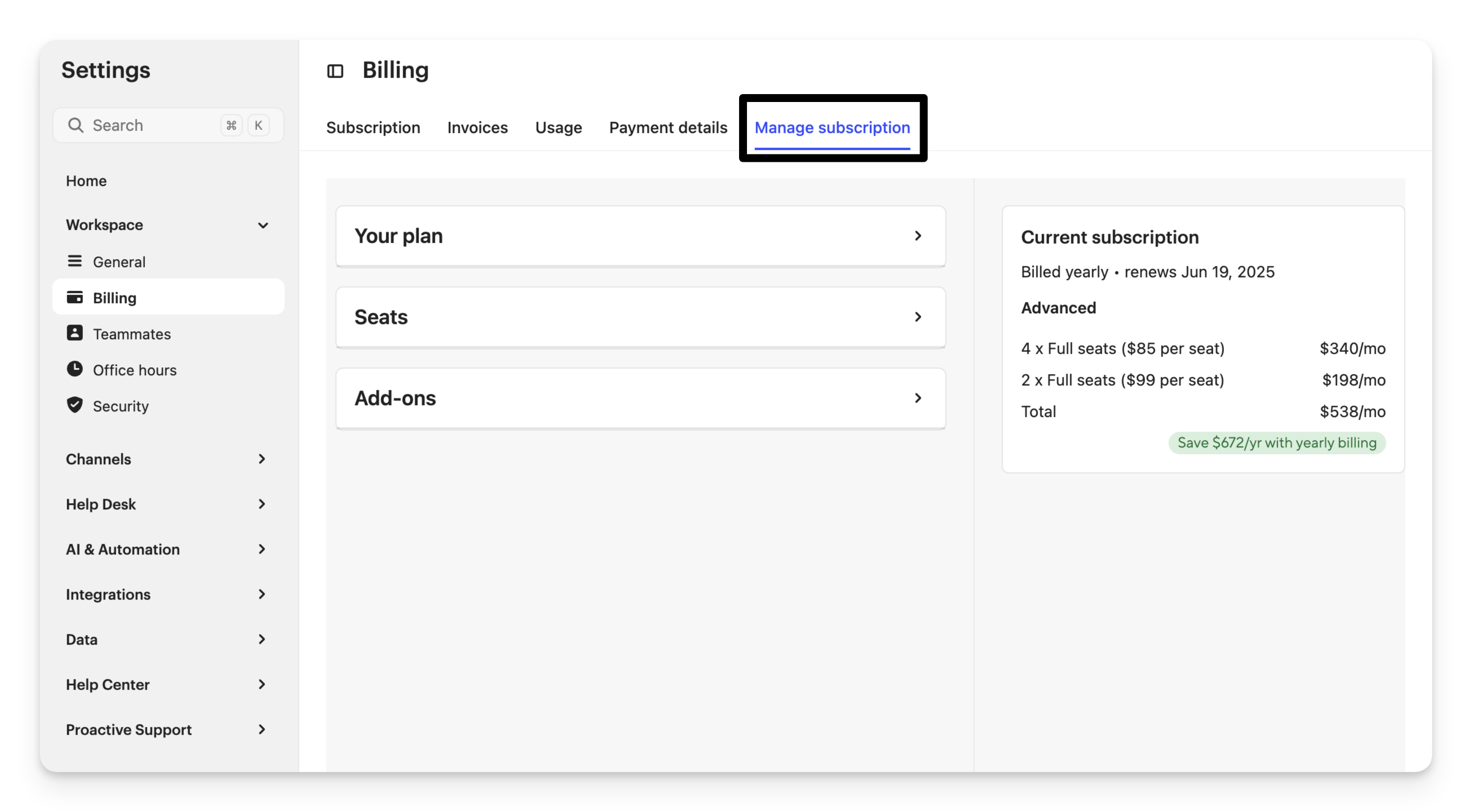Expand the Channels section
1472x812 pixels.
point(262,459)
